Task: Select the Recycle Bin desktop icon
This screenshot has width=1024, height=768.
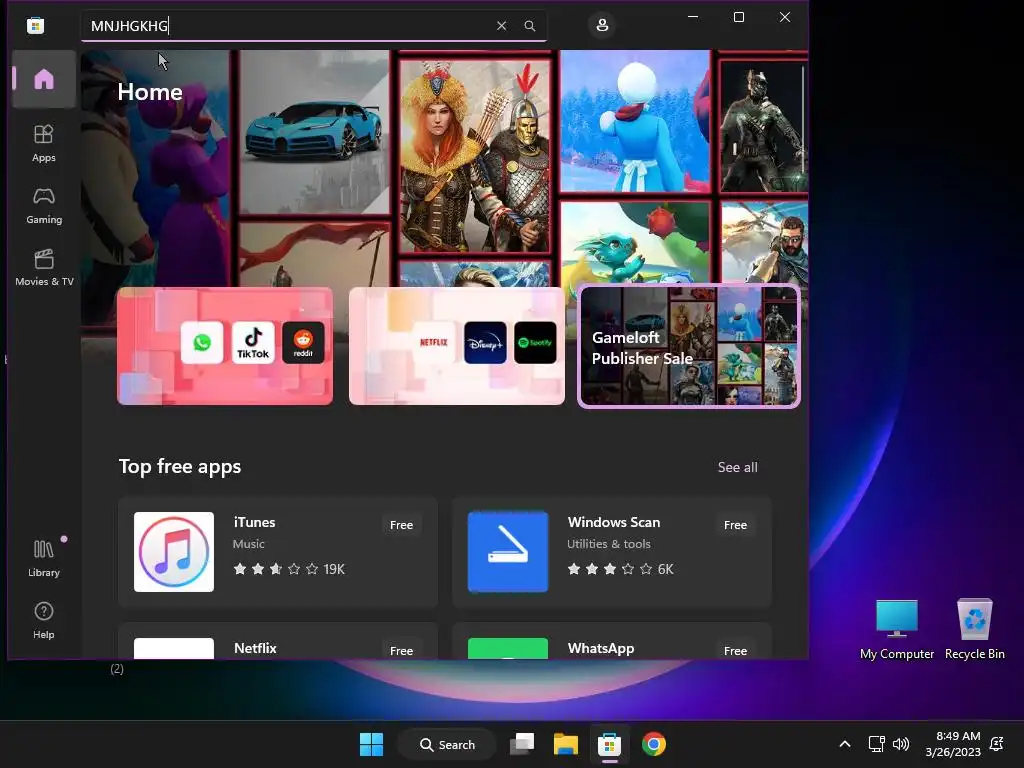Action: 974,630
